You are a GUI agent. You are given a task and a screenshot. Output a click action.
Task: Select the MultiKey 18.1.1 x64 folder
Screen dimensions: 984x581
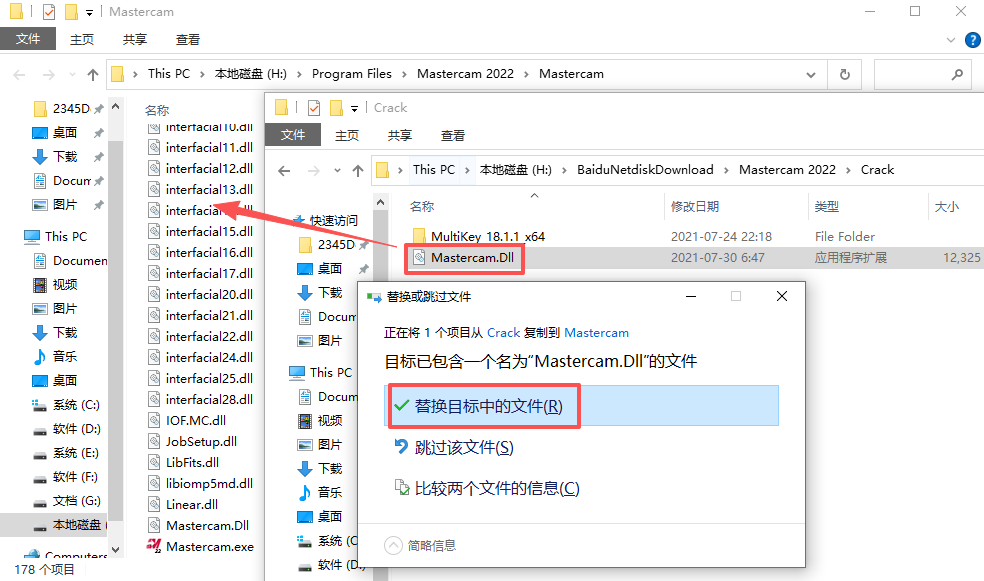pos(487,236)
